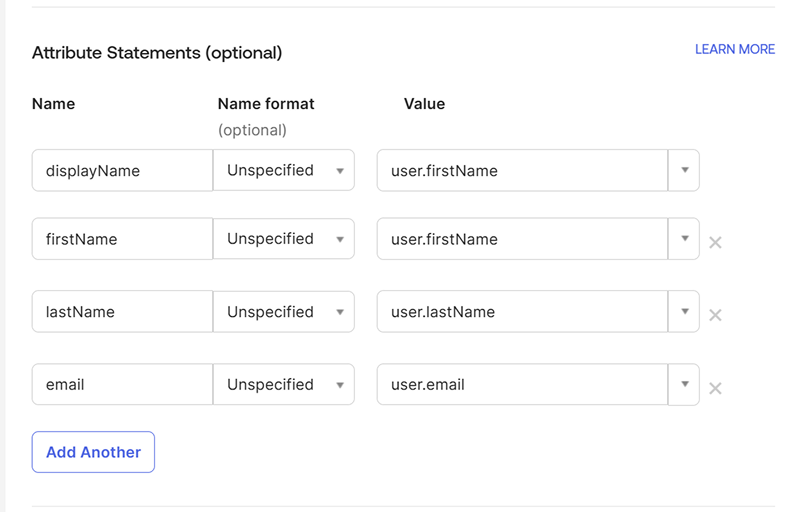Edit the displayName name field
The width and height of the screenshot is (800, 512).
122,170
